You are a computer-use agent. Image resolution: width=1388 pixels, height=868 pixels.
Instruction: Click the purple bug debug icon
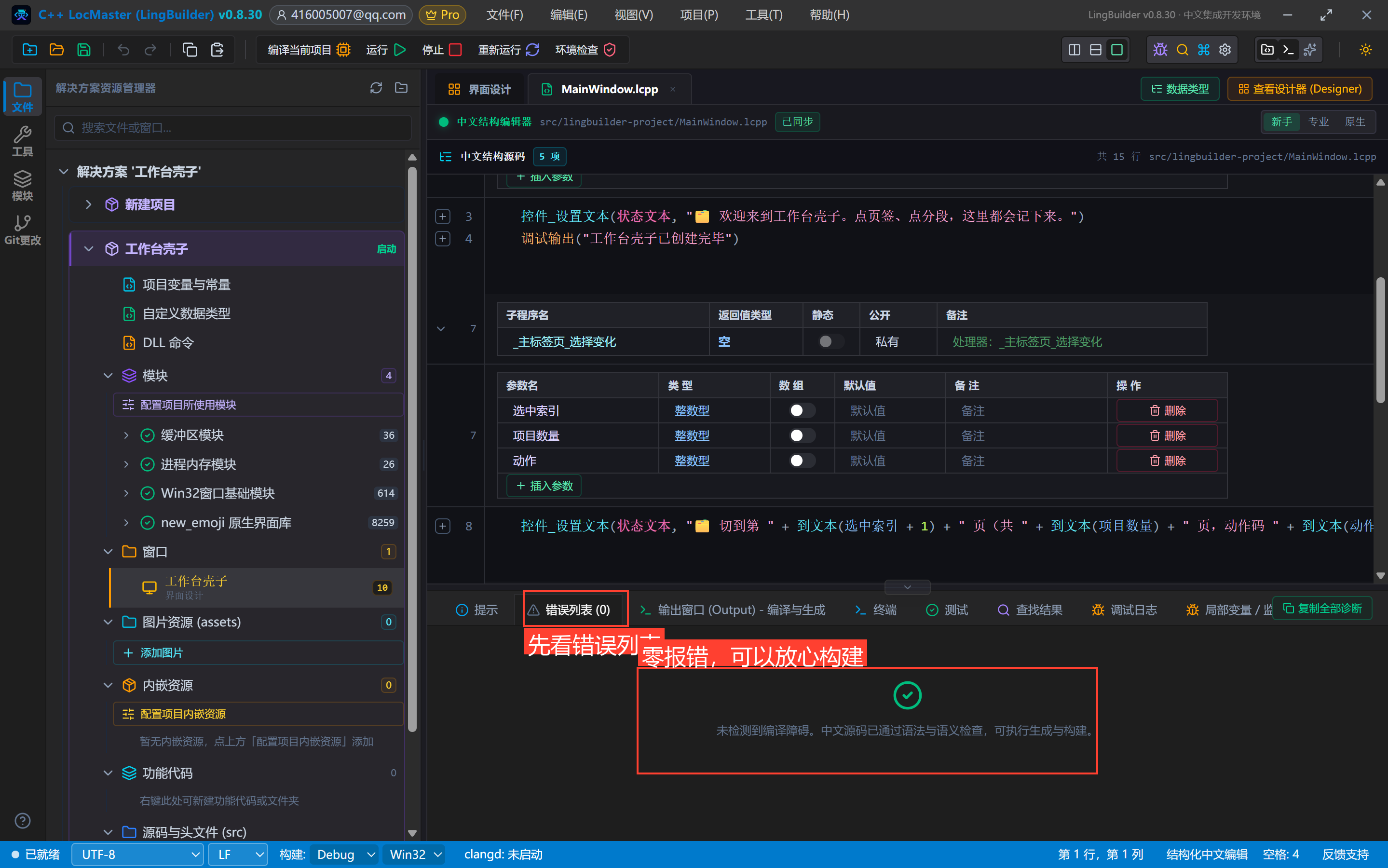point(1160,49)
